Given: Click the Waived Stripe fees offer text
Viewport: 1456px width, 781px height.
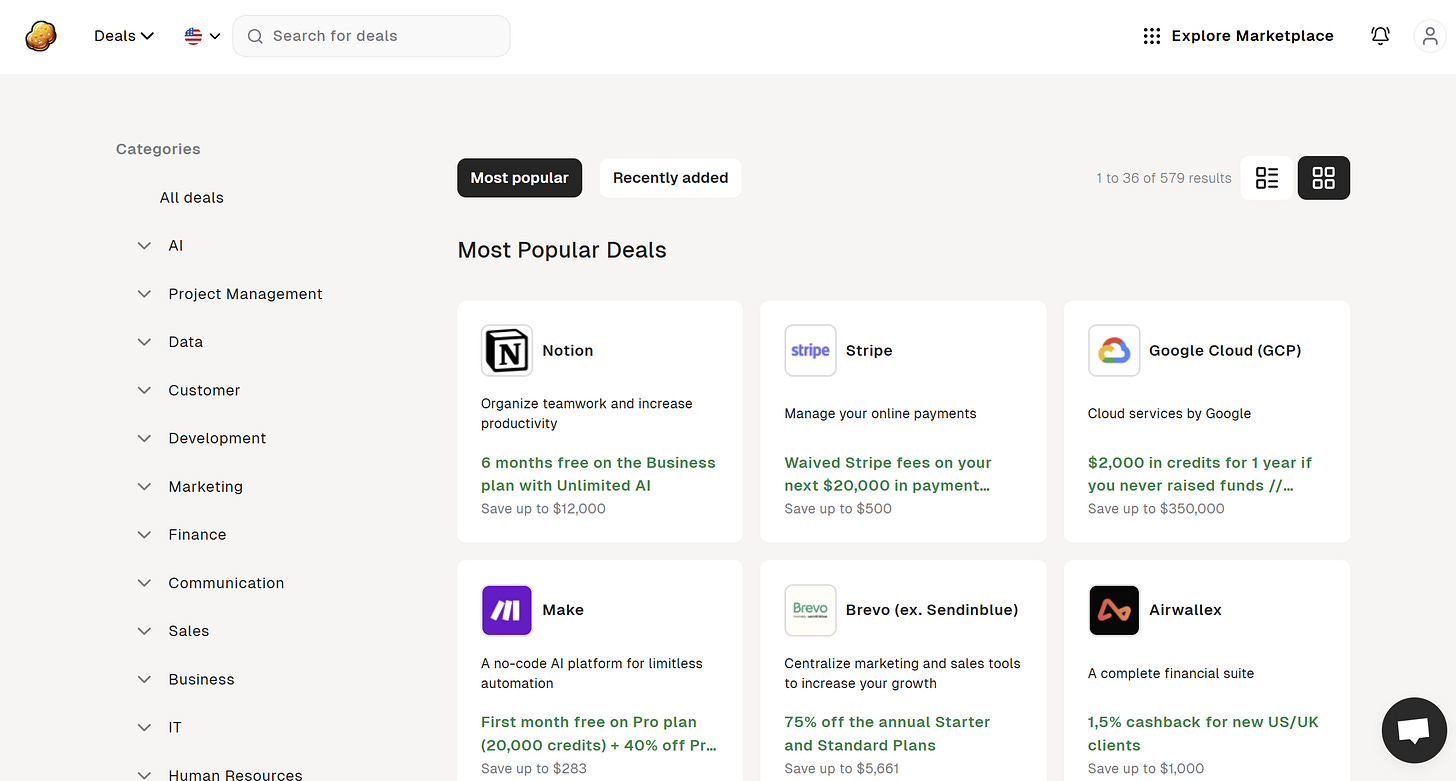Looking at the screenshot, I should [888, 474].
